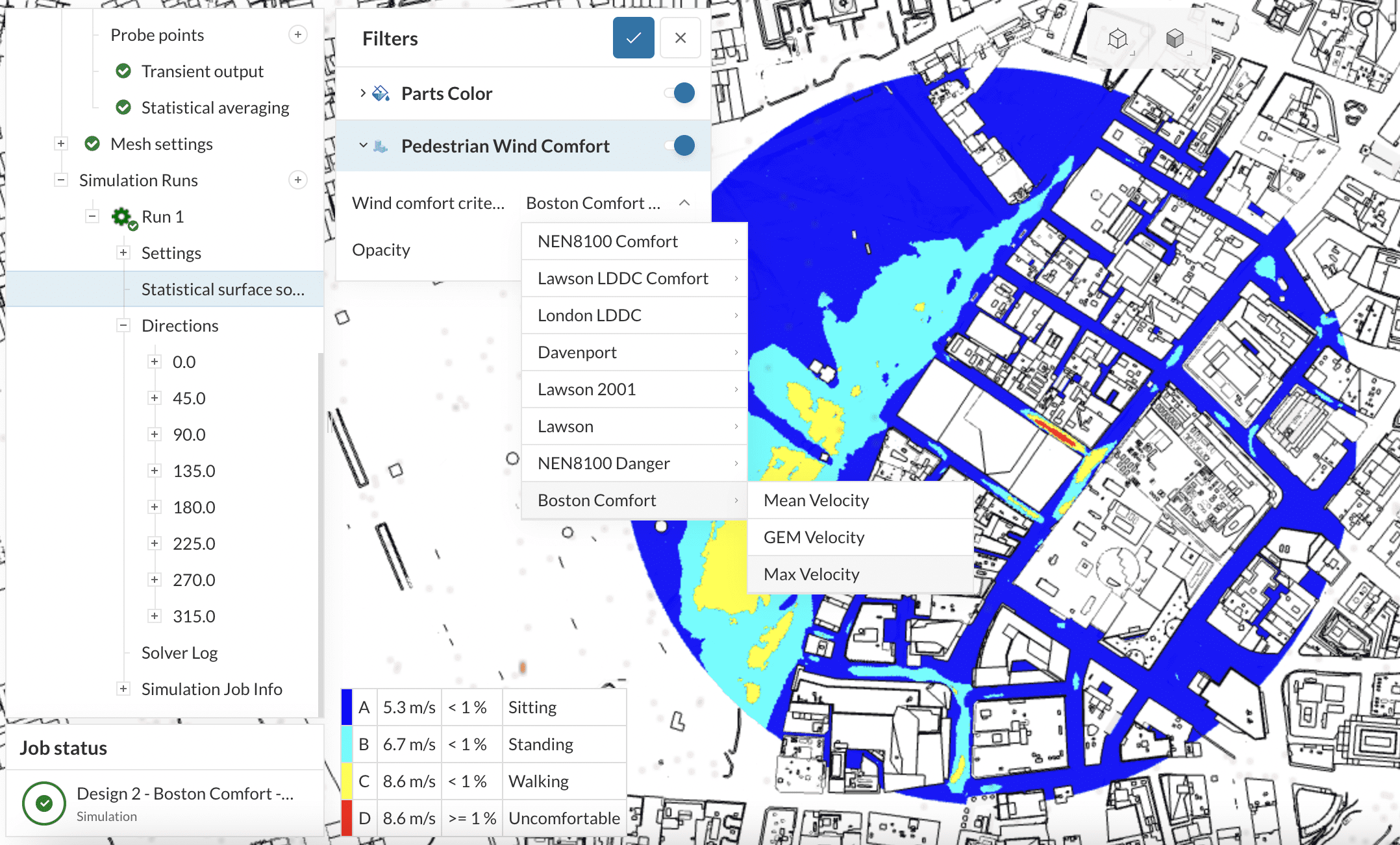This screenshot has width=1400, height=845.
Task: Click the solid cube view icon
Action: coord(1175,39)
